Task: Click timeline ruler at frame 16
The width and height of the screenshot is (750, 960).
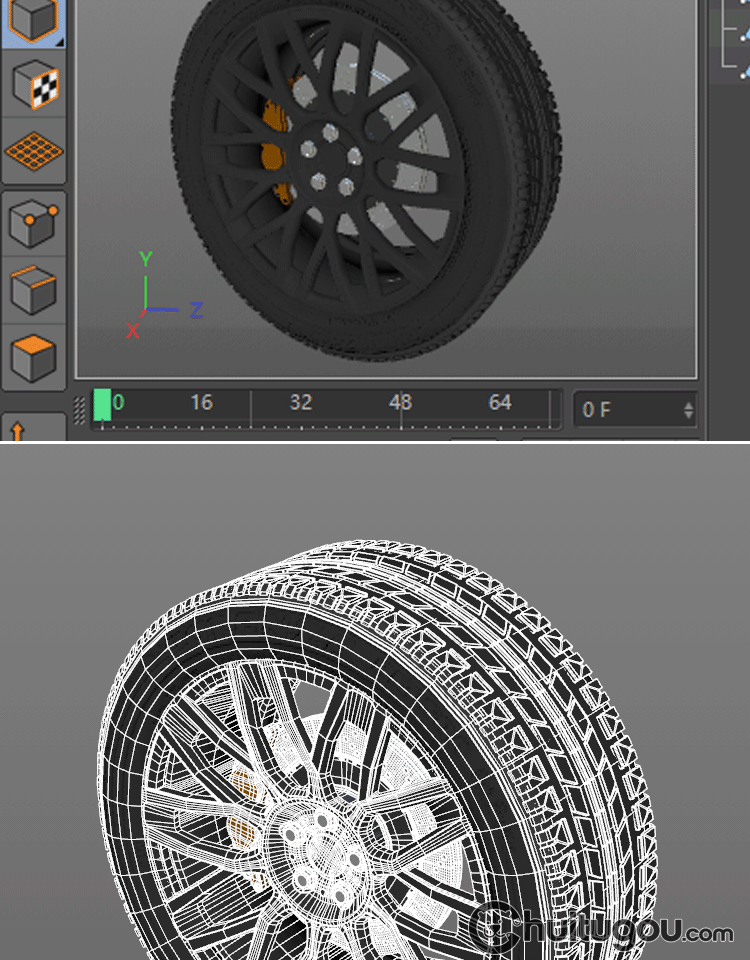Action: pyautogui.click(x=201, y=402)
